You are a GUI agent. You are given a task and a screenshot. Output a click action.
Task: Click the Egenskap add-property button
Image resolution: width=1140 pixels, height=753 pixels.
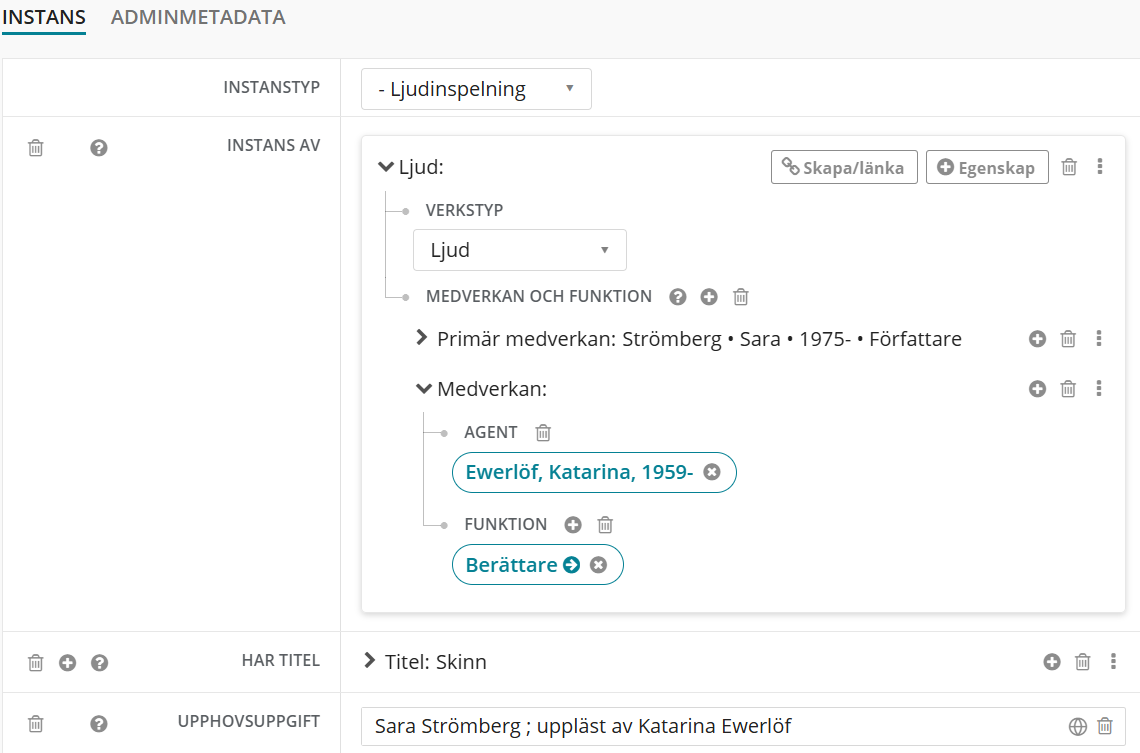pos(986,168)
